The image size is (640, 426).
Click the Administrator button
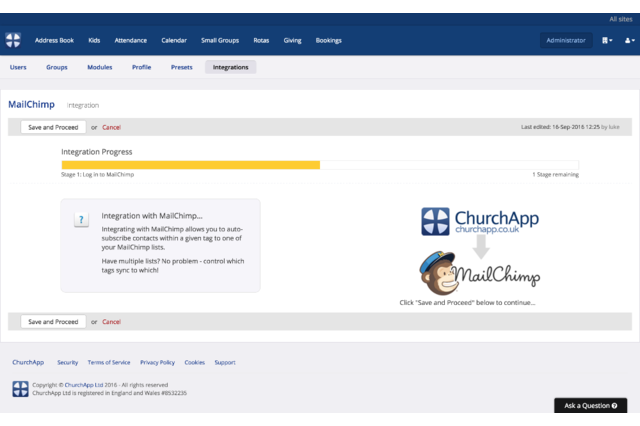click(x=566, y=41)
